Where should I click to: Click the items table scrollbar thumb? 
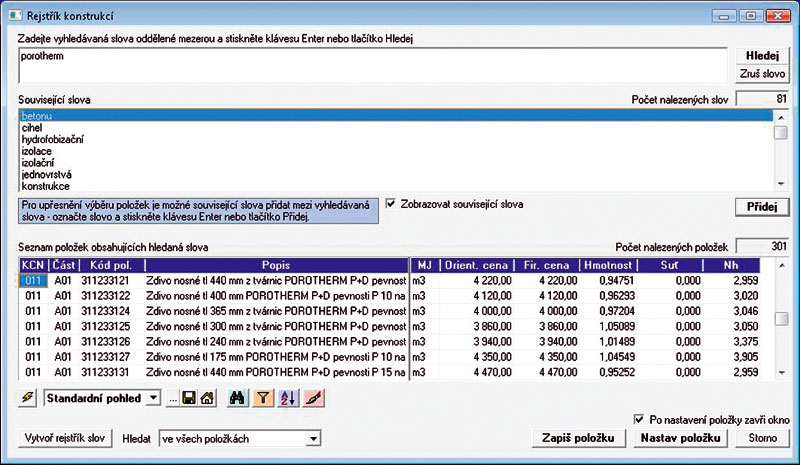tap(781, 319)
